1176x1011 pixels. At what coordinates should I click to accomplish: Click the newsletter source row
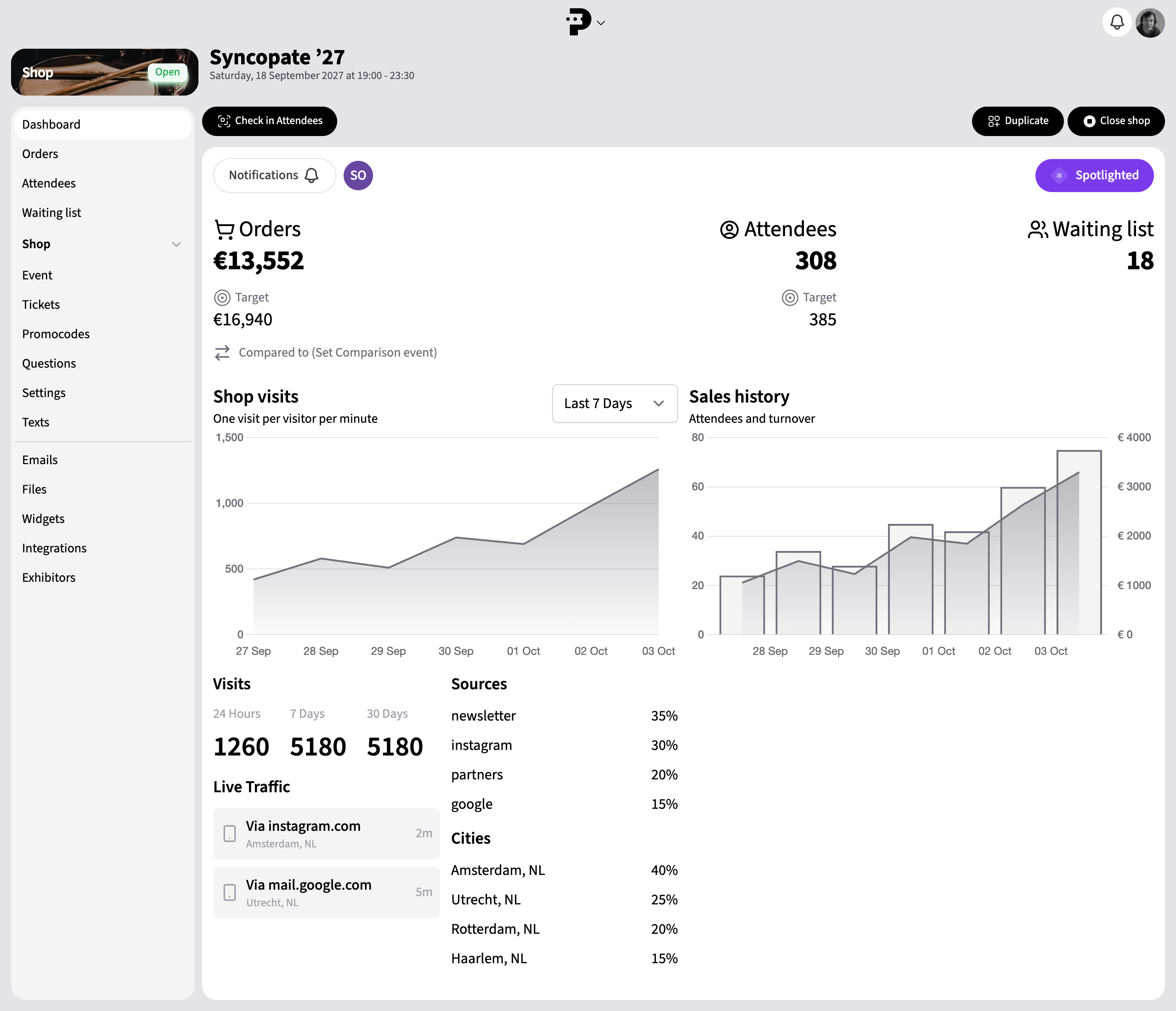coord(564,716)
